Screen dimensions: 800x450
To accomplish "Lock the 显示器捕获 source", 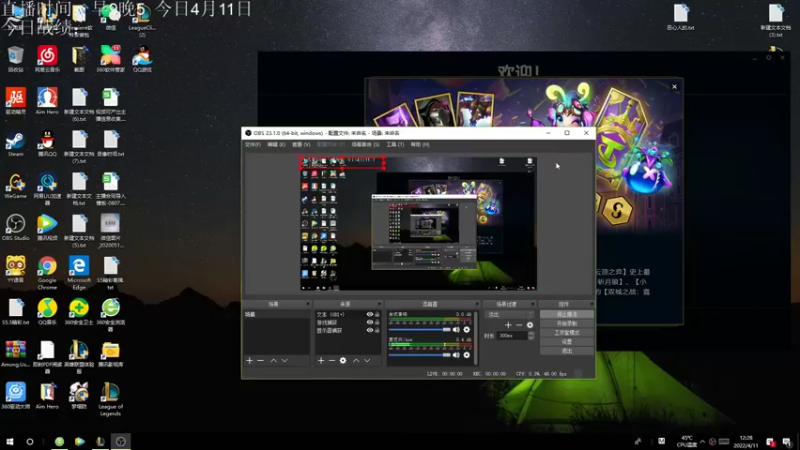I will tap(377, 330).
